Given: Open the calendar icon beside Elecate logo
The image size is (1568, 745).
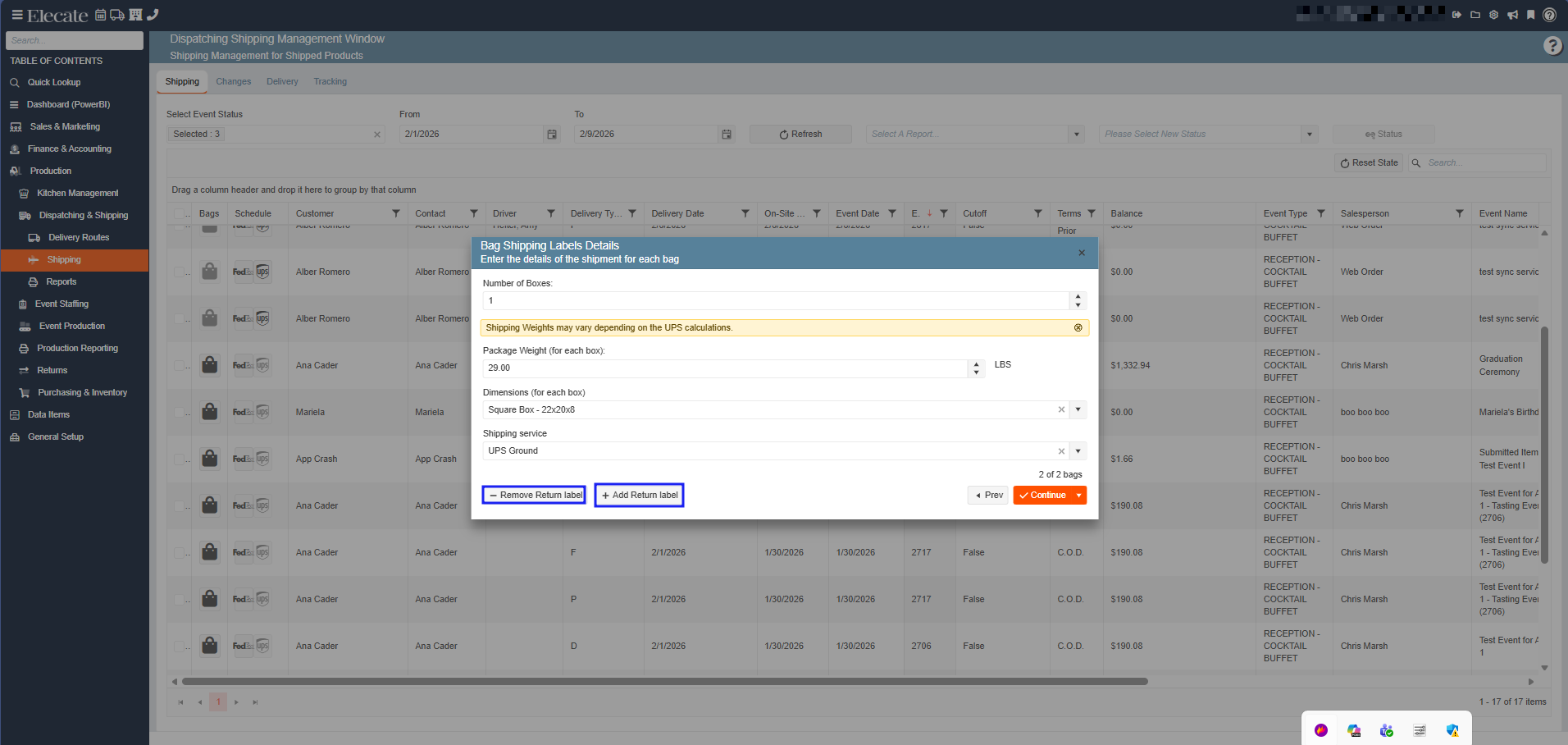Looking at the screenshot, I should [101, 15].
